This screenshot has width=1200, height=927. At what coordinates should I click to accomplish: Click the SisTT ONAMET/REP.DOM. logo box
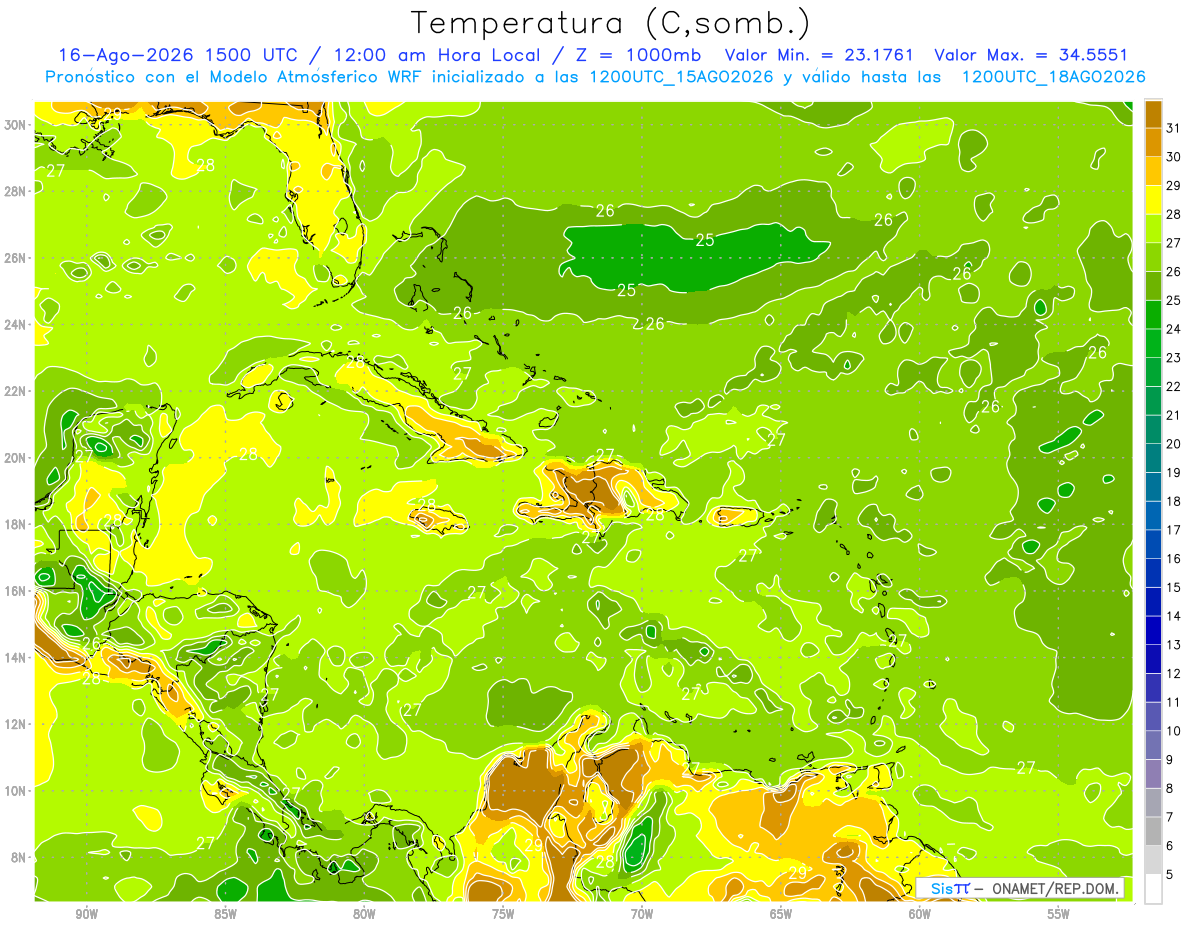(x=1020, y=888)
